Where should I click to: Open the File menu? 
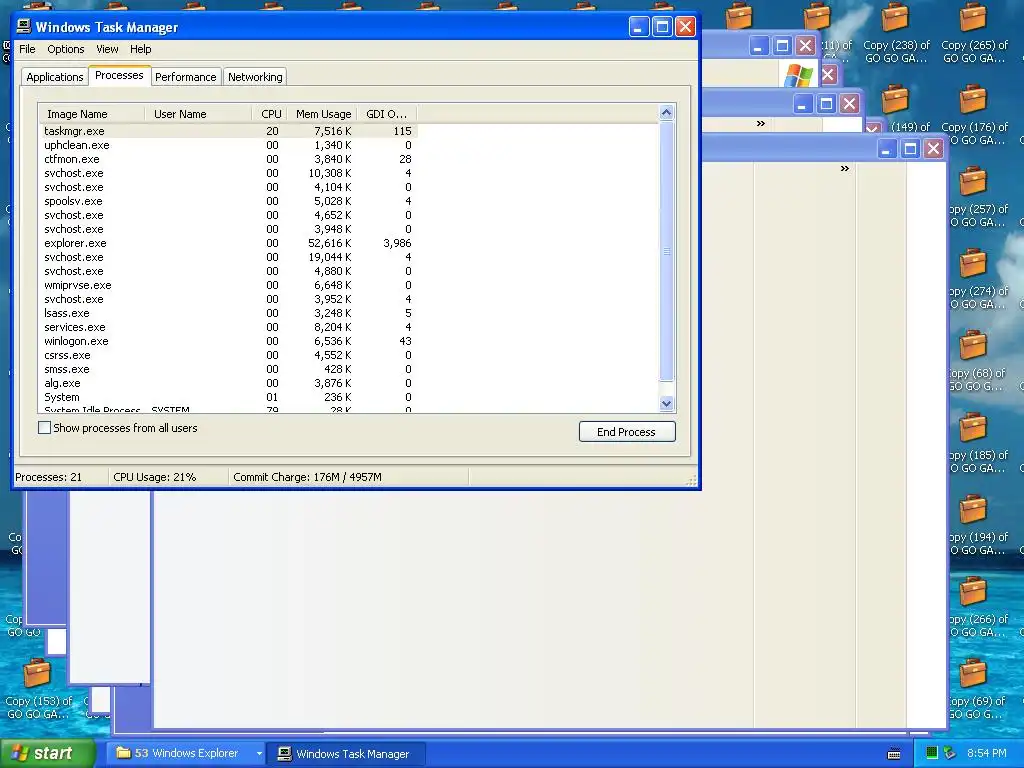(27, 49)
